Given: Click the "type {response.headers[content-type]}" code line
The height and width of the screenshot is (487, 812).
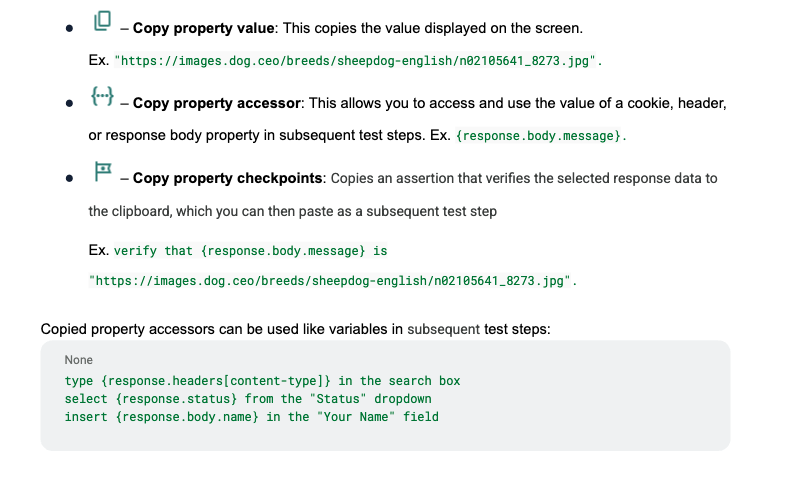Looking at the screenshot, I should 262,381.
